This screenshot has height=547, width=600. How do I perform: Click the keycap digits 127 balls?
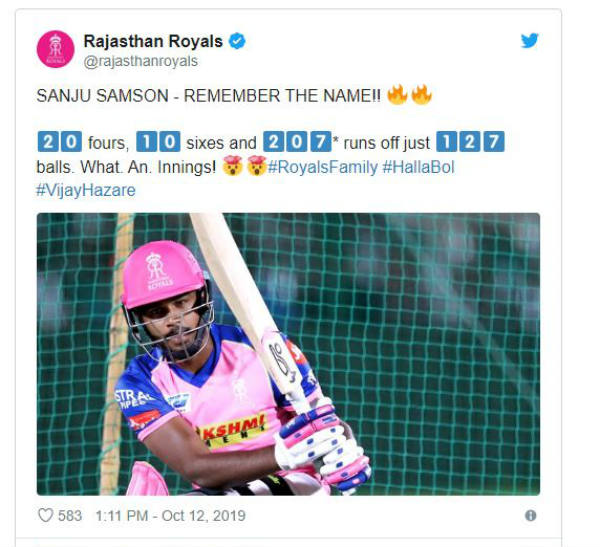point(471,142)
